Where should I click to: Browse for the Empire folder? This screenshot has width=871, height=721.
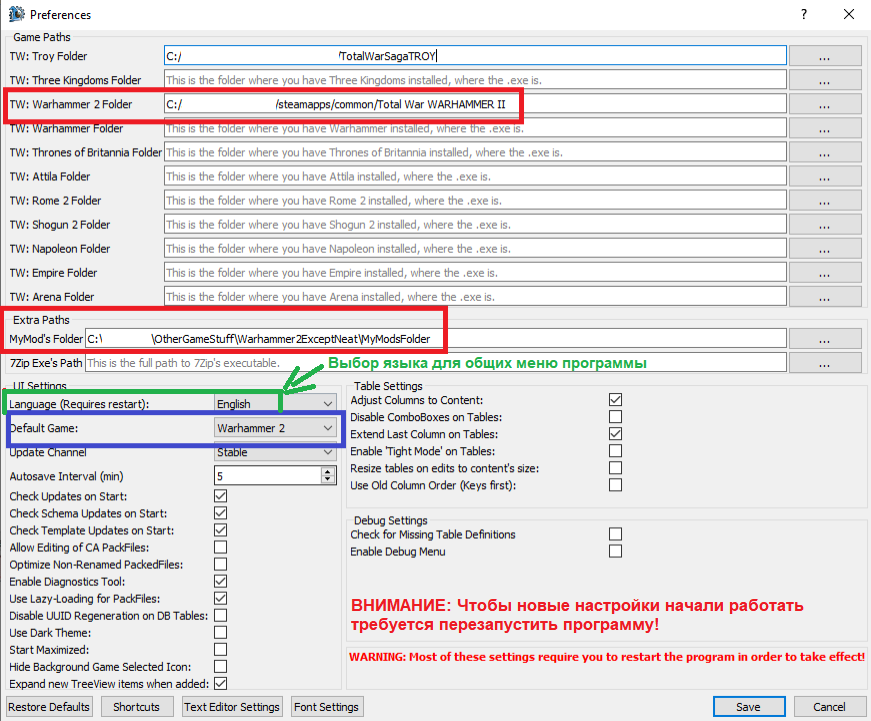pos(825,273)
